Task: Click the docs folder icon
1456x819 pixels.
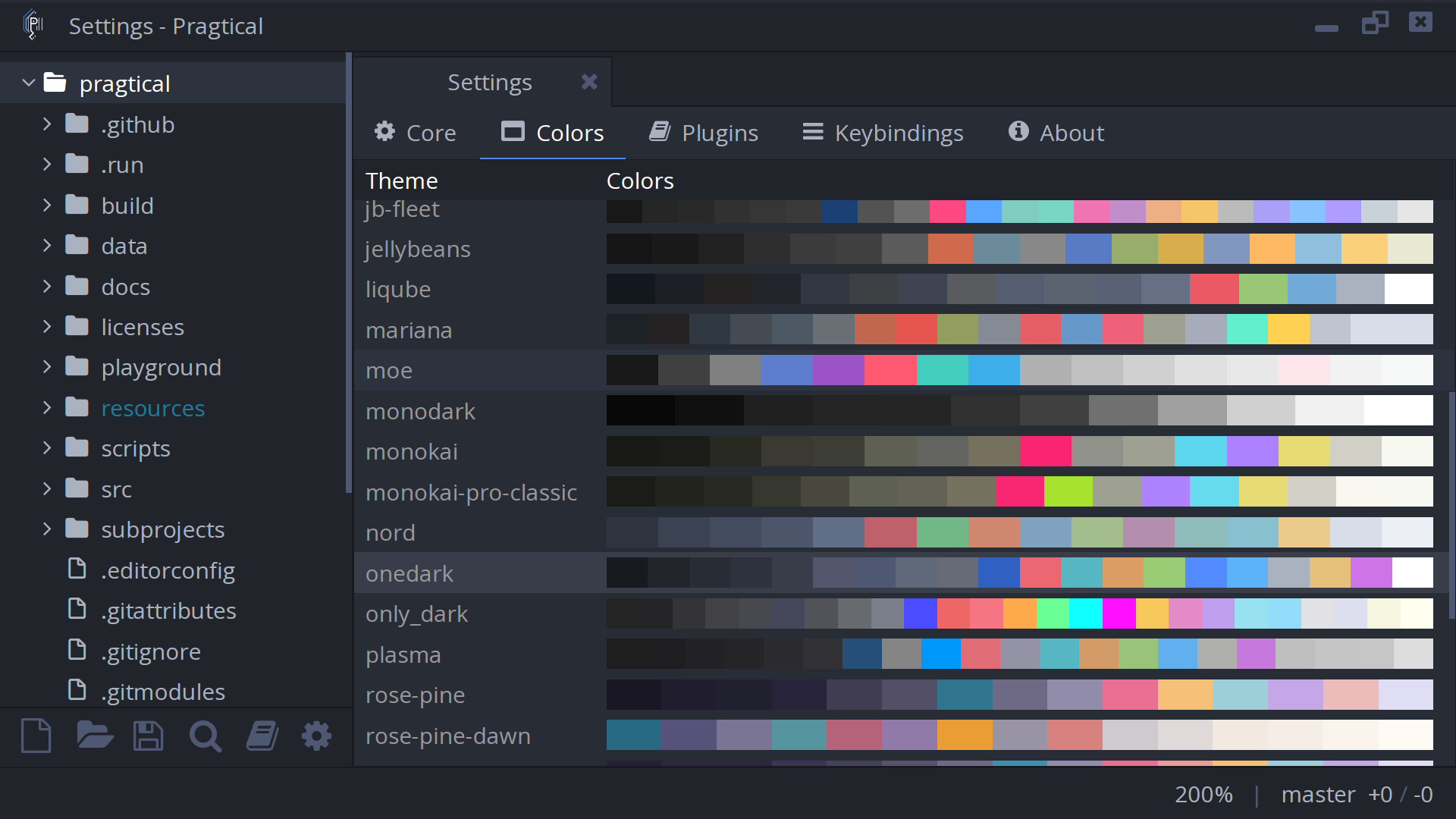Action: click(77, 286)
